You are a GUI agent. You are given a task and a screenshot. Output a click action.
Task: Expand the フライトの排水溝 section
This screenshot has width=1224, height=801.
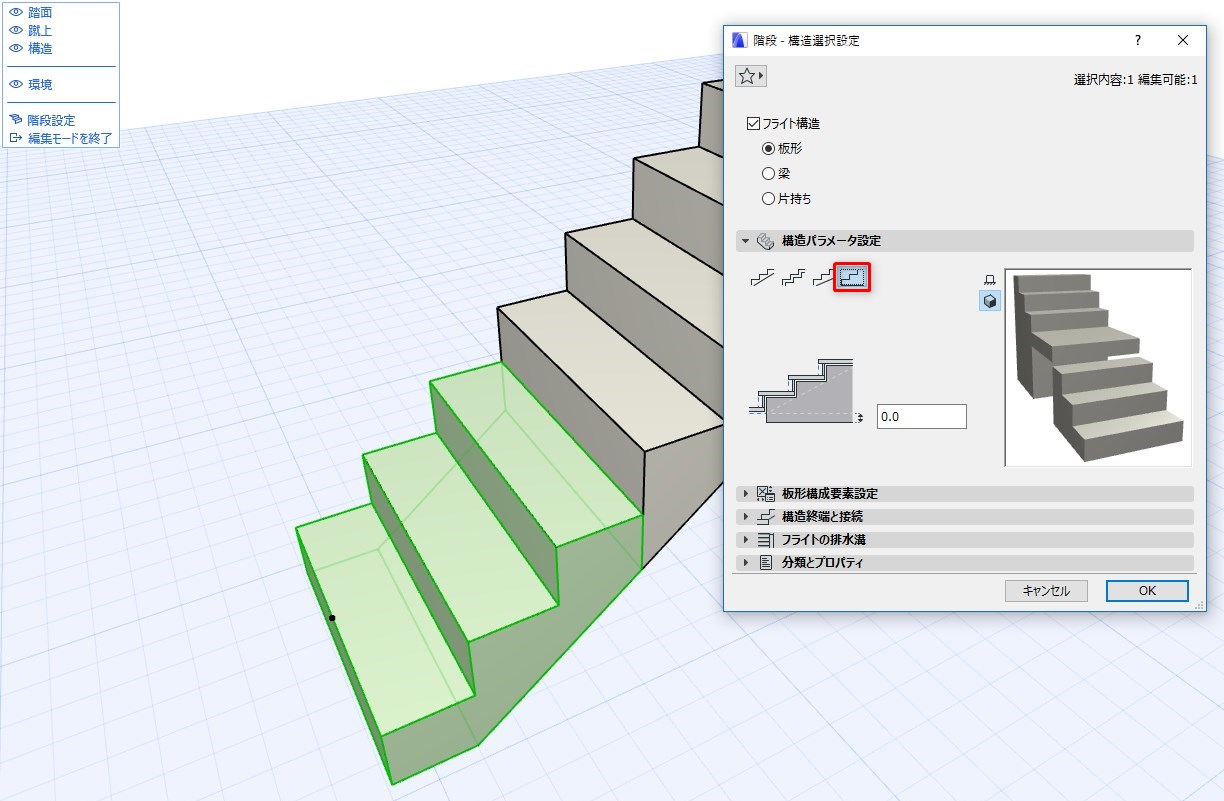[966, 540]
